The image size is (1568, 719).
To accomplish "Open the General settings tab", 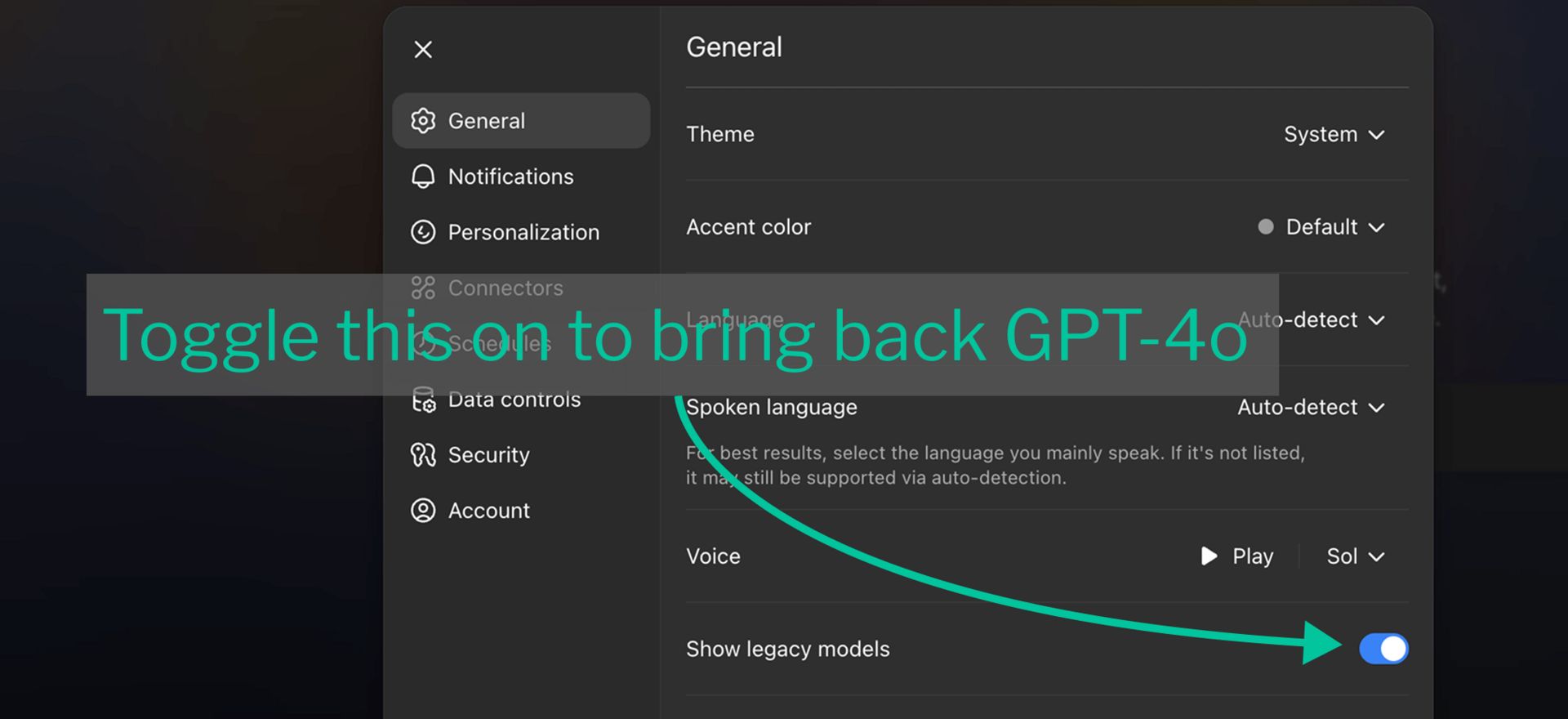I will (x=521, y=121).
